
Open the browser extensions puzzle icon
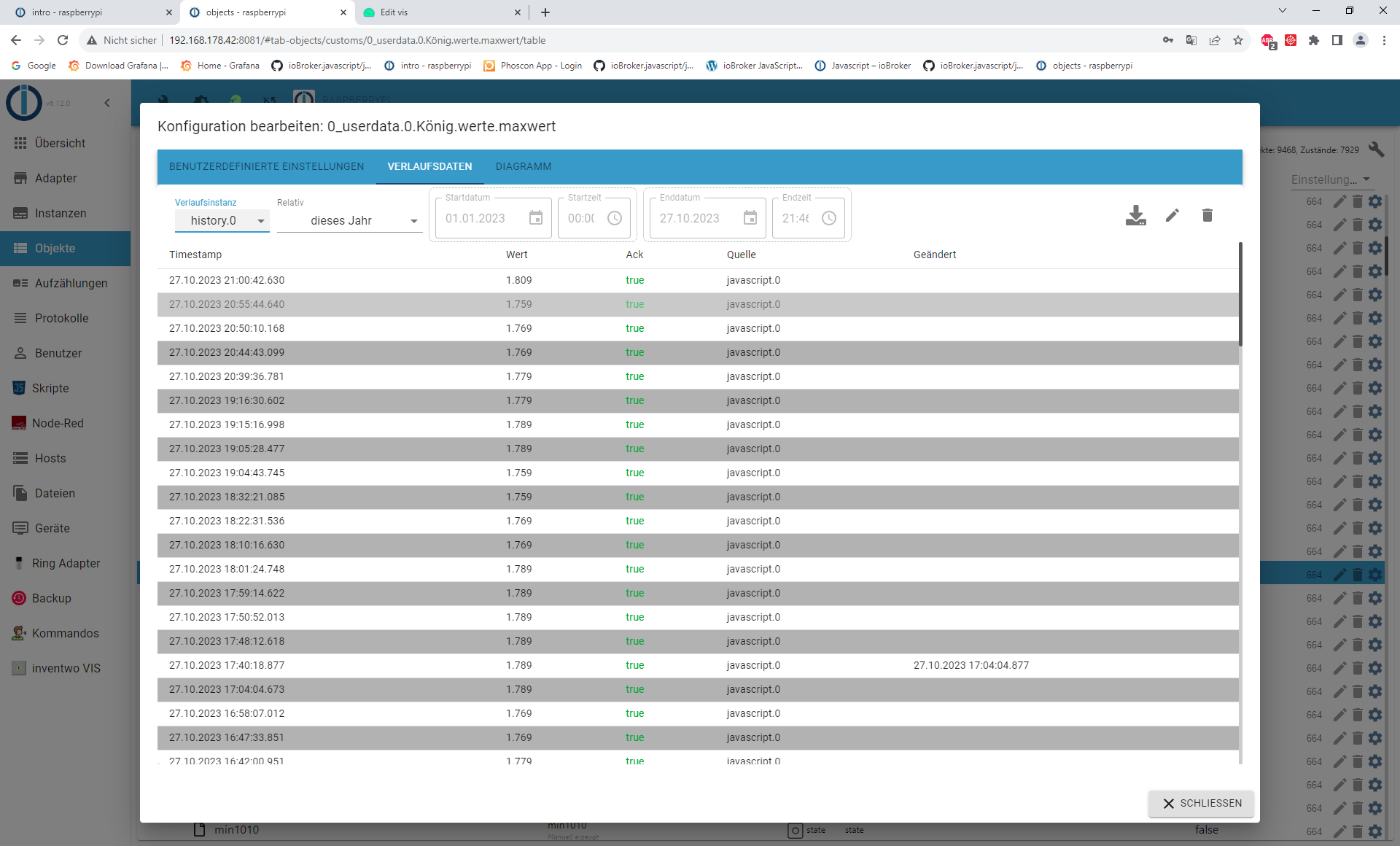point(1314,40)
